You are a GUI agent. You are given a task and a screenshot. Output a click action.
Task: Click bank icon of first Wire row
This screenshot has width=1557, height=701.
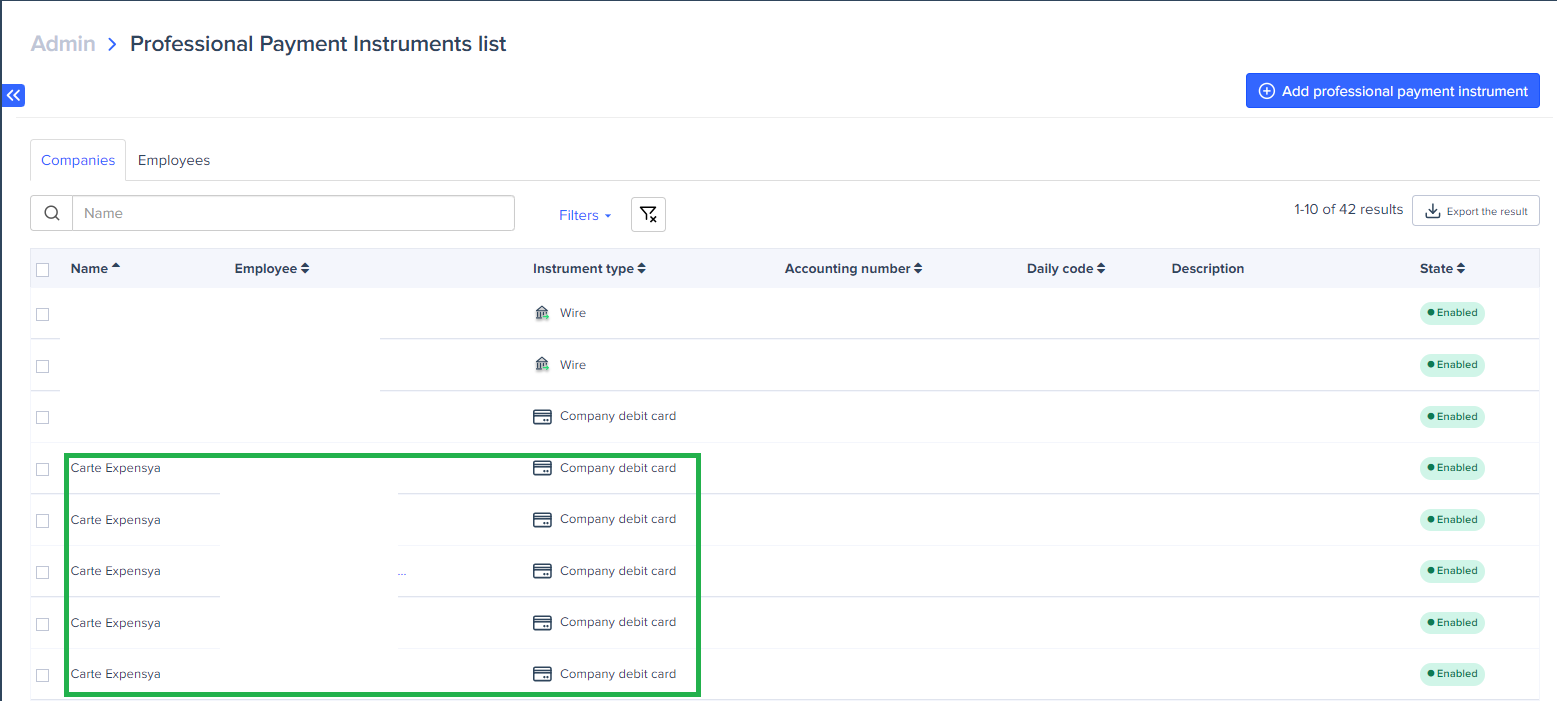tap(542, 313)
